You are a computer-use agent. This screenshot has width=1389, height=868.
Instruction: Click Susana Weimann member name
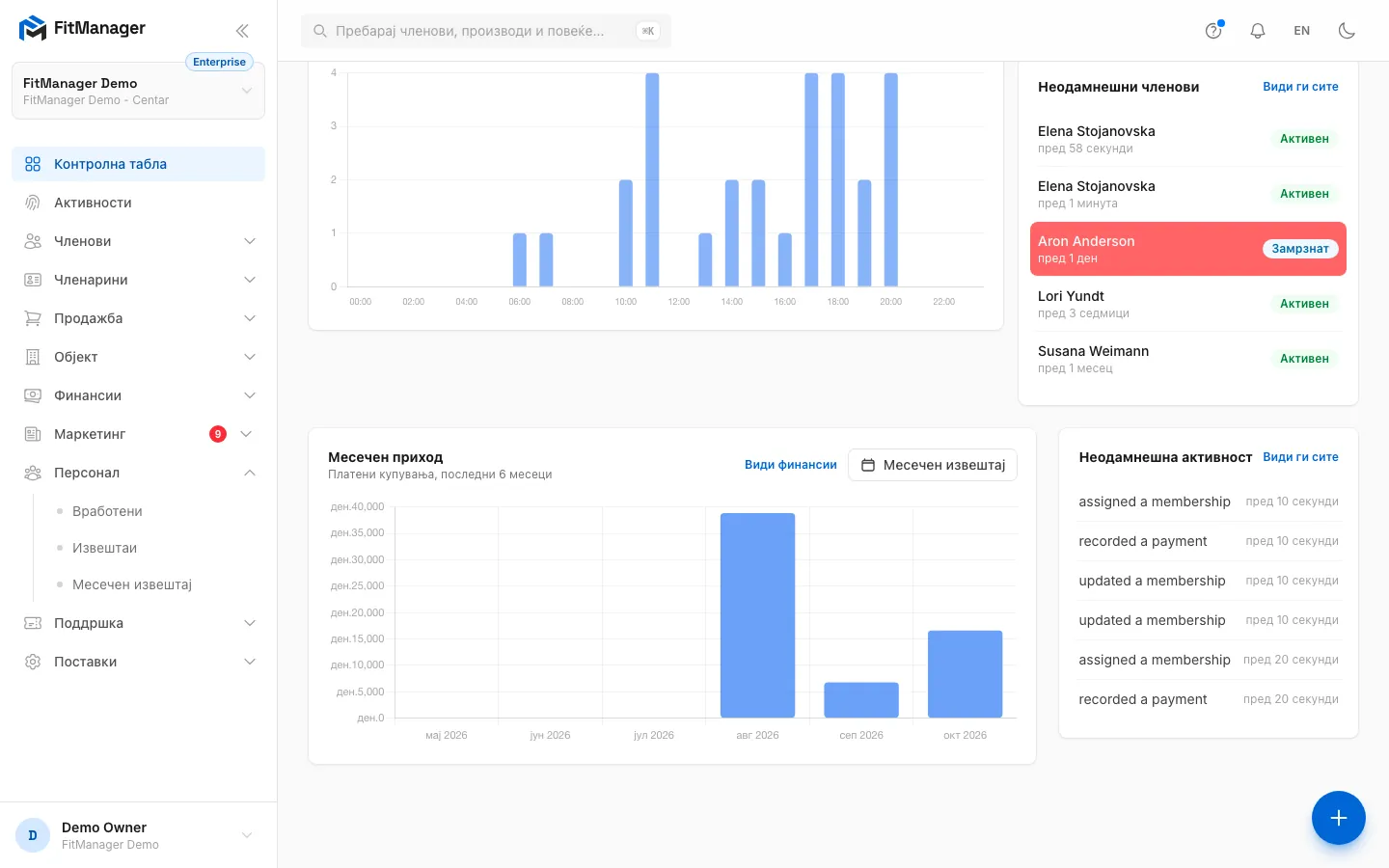tap(1093, 351)
